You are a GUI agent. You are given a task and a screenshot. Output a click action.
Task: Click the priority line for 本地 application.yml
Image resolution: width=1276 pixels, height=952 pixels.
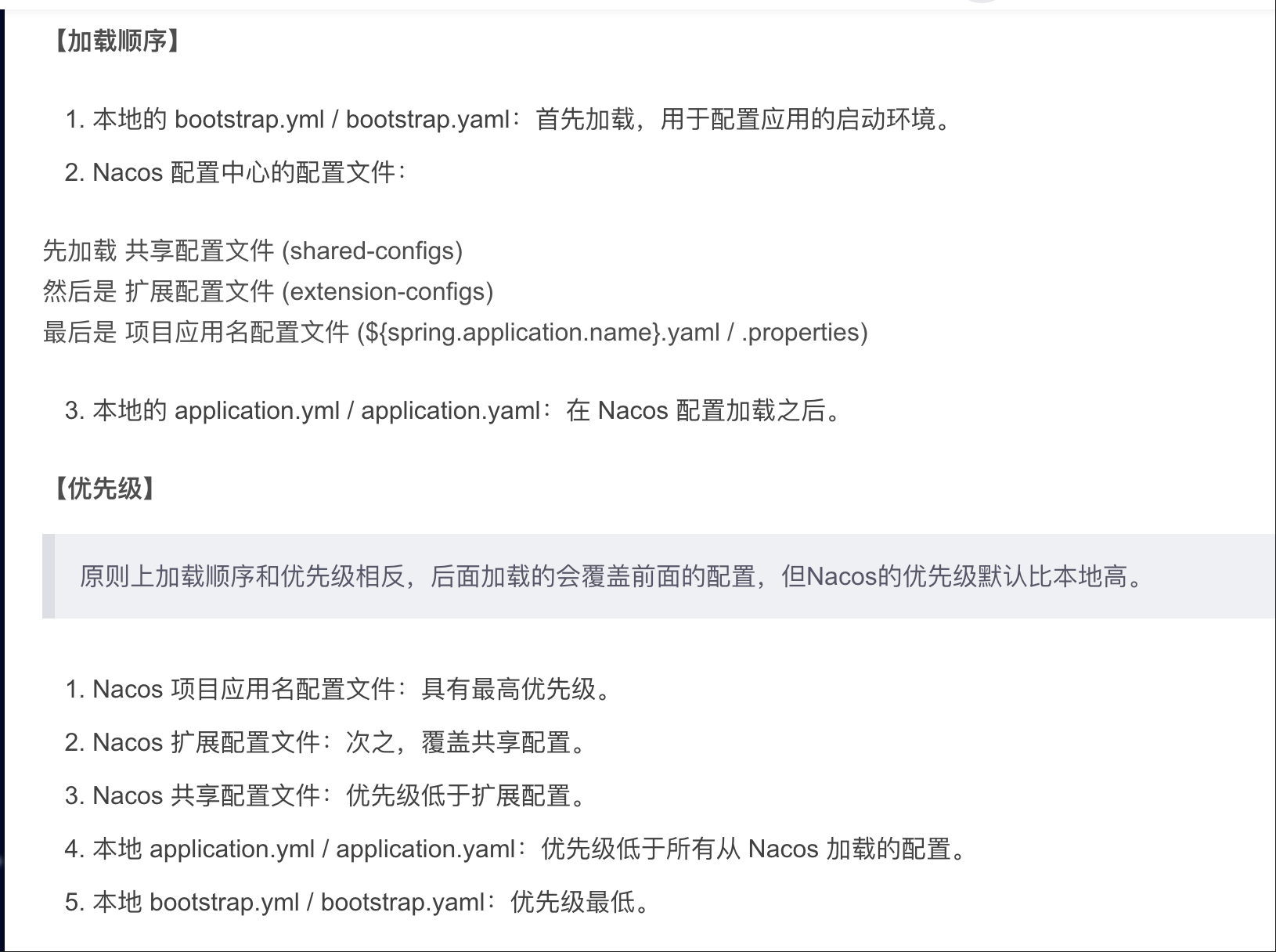[x=517, y=849]
